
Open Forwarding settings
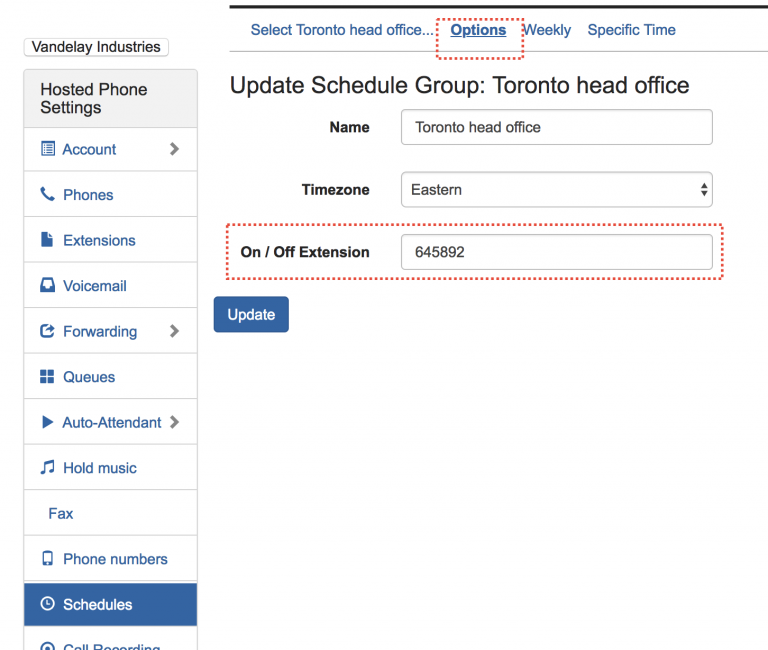click(x=110, y=331)
